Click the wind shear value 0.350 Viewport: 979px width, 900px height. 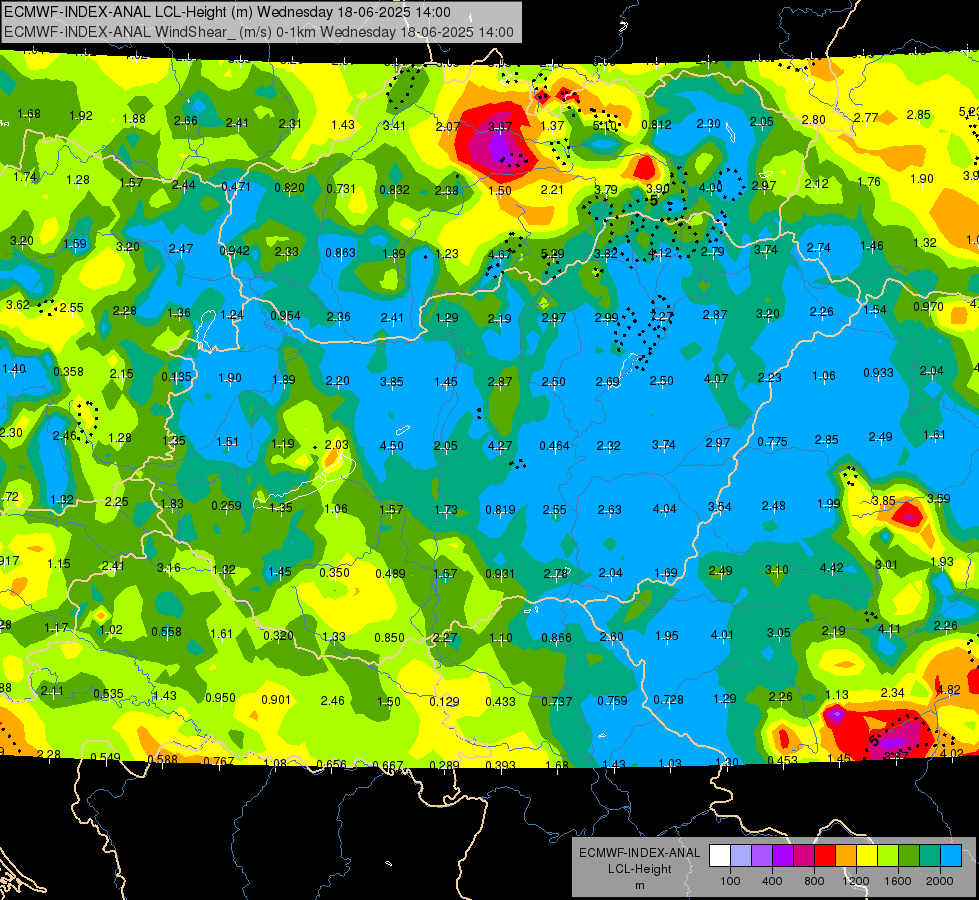point(335,572)
